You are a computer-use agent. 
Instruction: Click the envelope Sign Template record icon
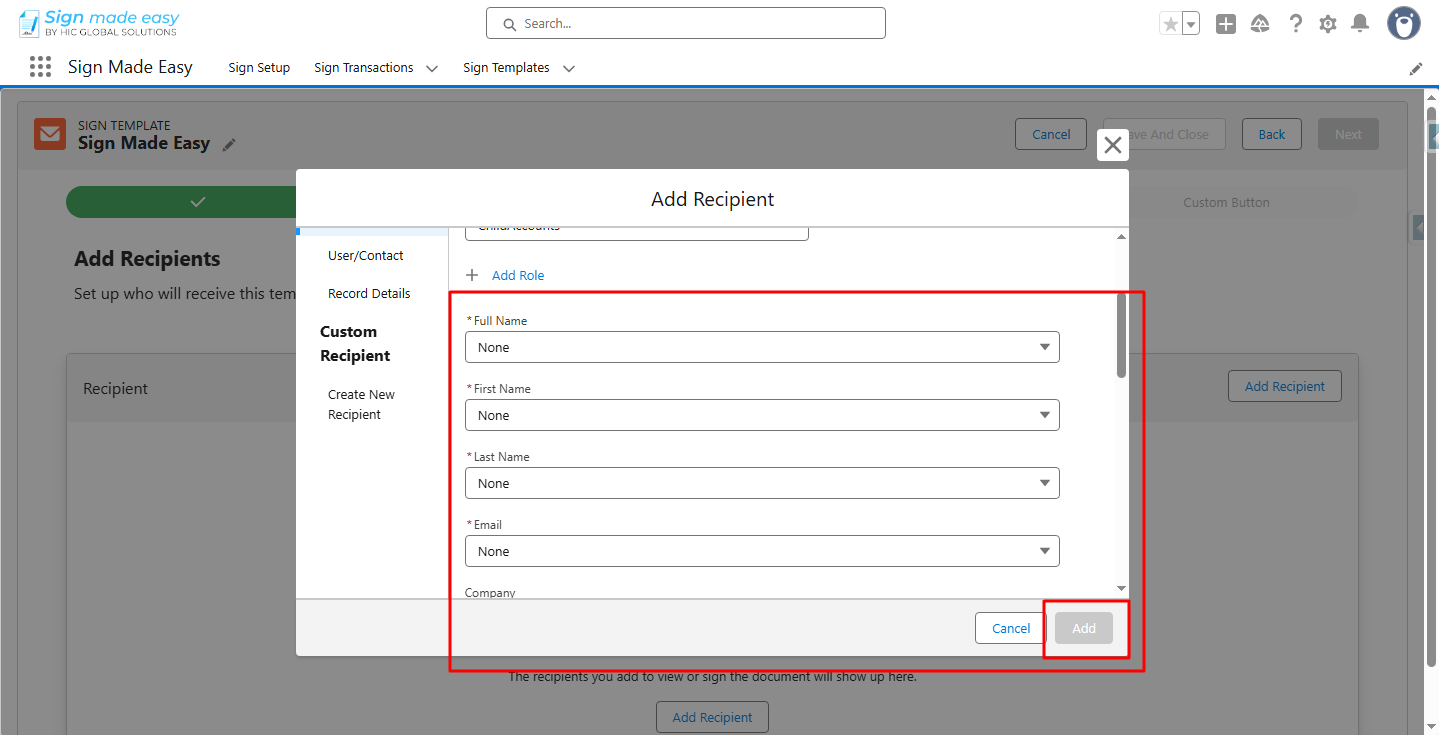pyautogui.click(x=49, y=133)
